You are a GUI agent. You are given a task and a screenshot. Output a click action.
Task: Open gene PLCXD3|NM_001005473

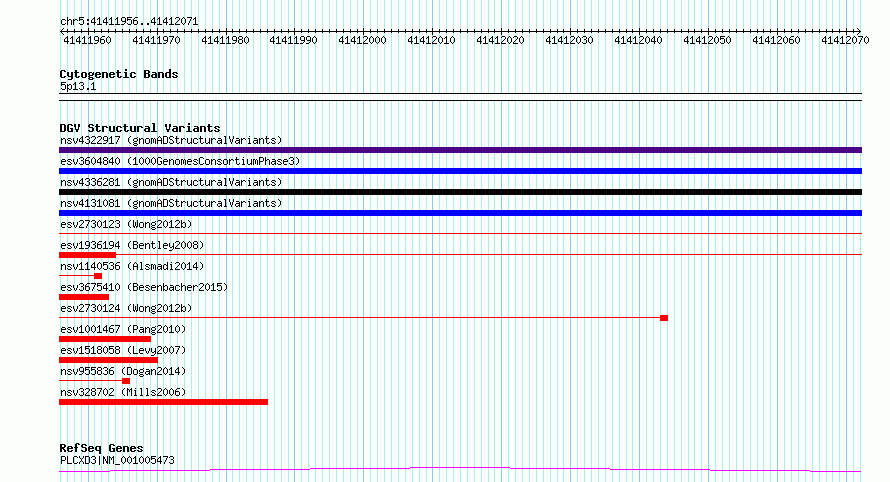point(117,460)
